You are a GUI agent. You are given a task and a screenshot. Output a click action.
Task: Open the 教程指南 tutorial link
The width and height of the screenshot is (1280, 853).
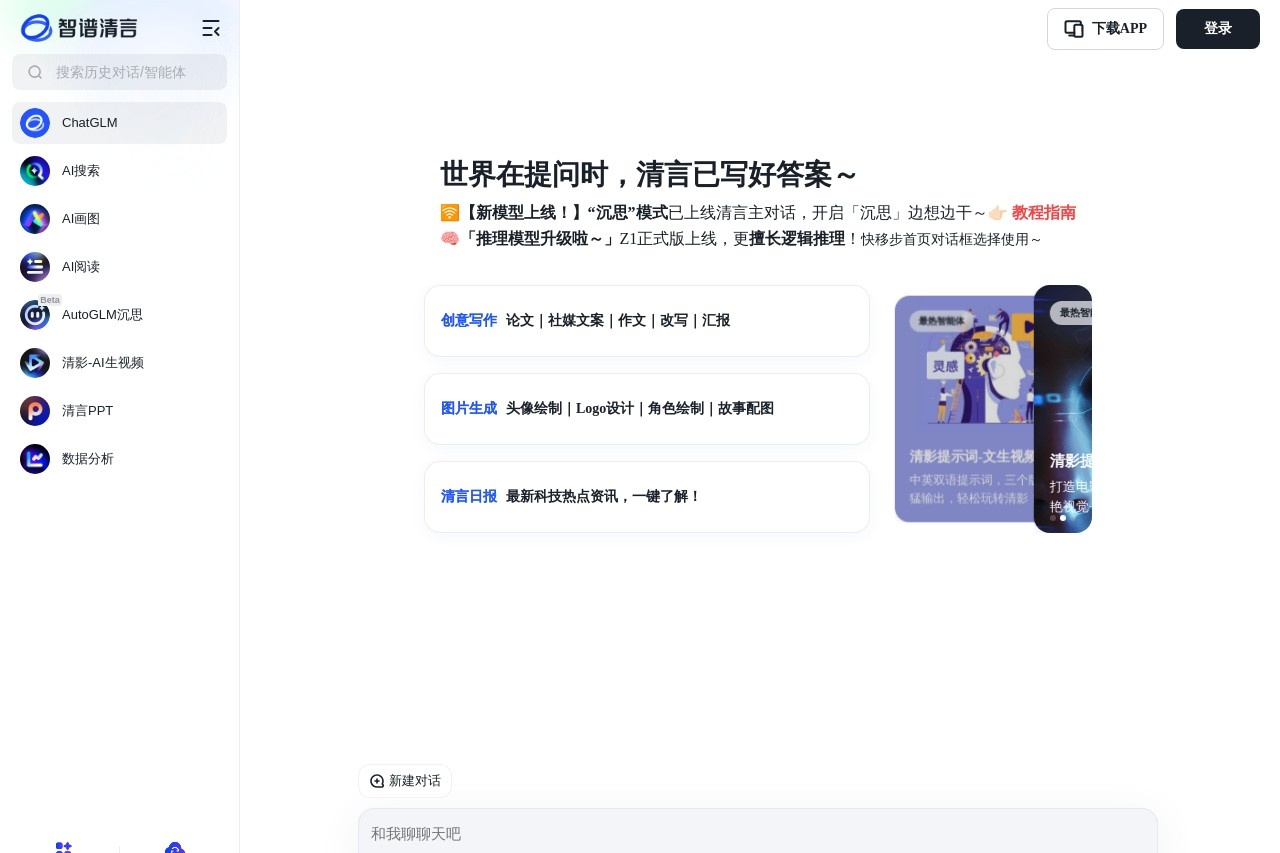pos(1044,213)
